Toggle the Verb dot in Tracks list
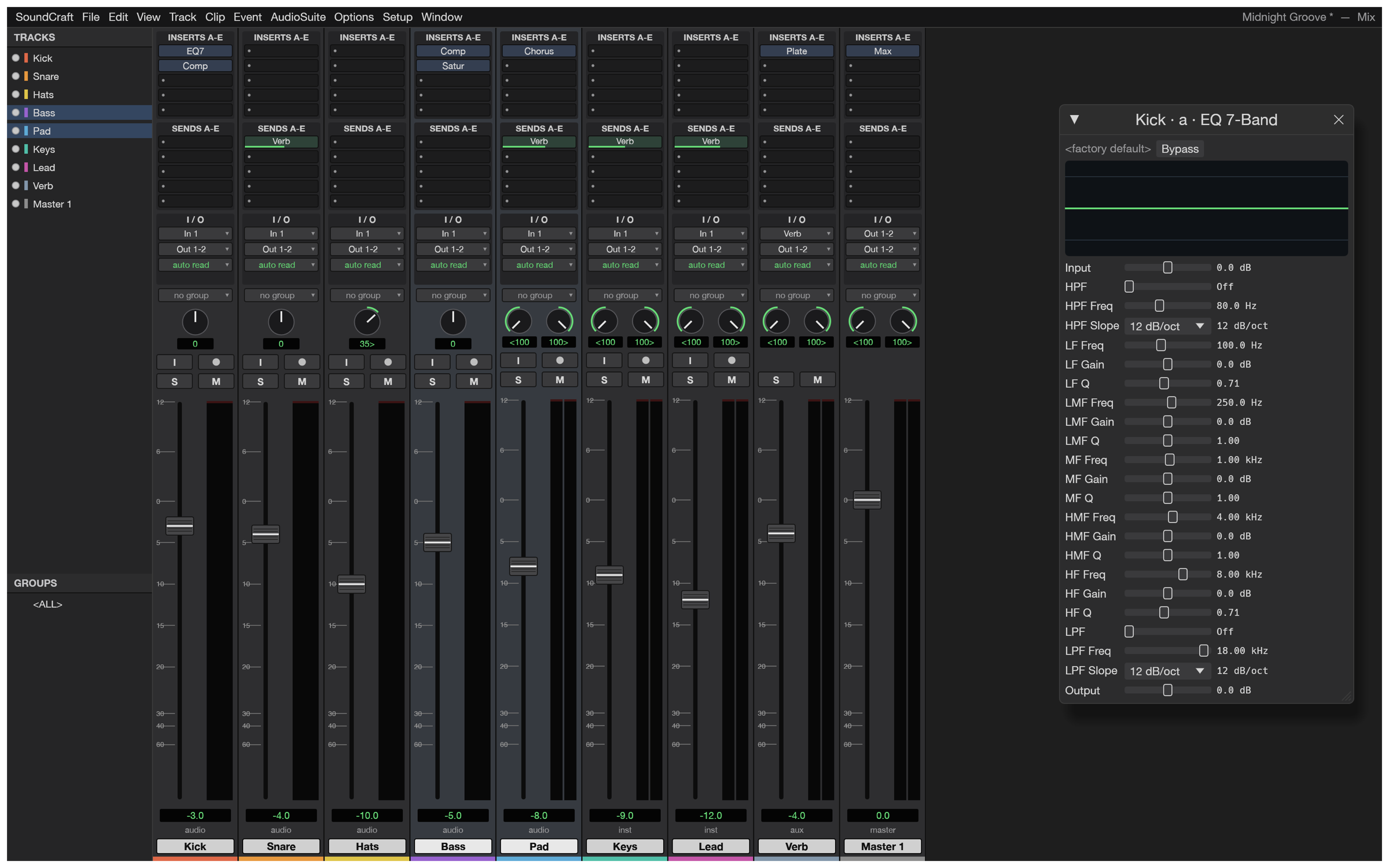Viewport: 1389px width, 868px height. pyautogui.click(x=16, y=186)
